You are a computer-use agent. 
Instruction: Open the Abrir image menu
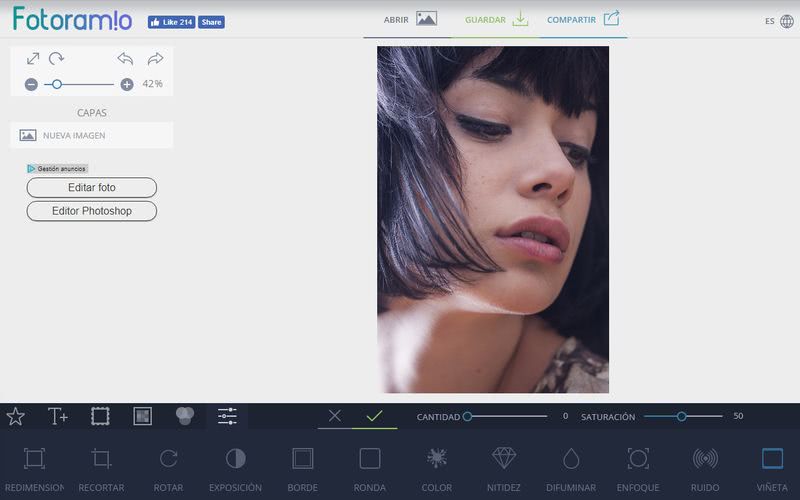[x=410, y=19]
